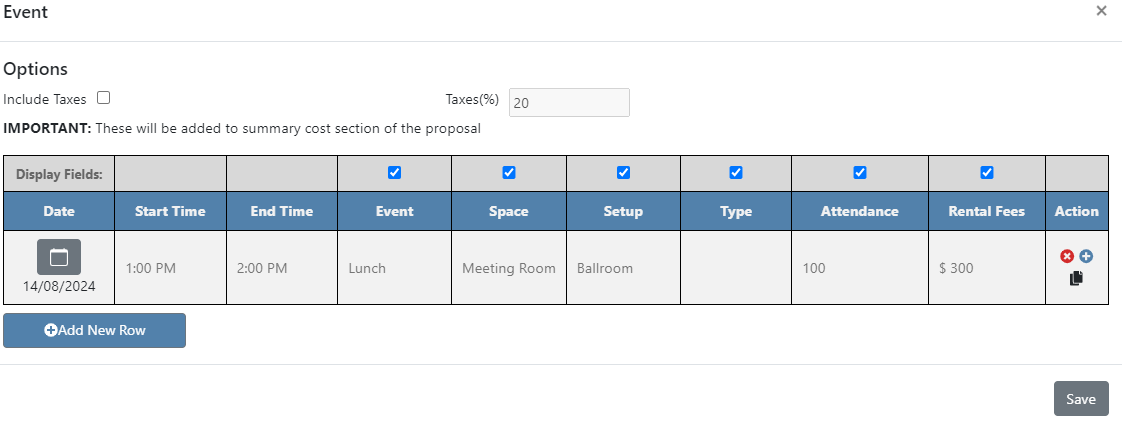Uncheck the Event display field checkbox
The image size is (1122, 424).
394,172
